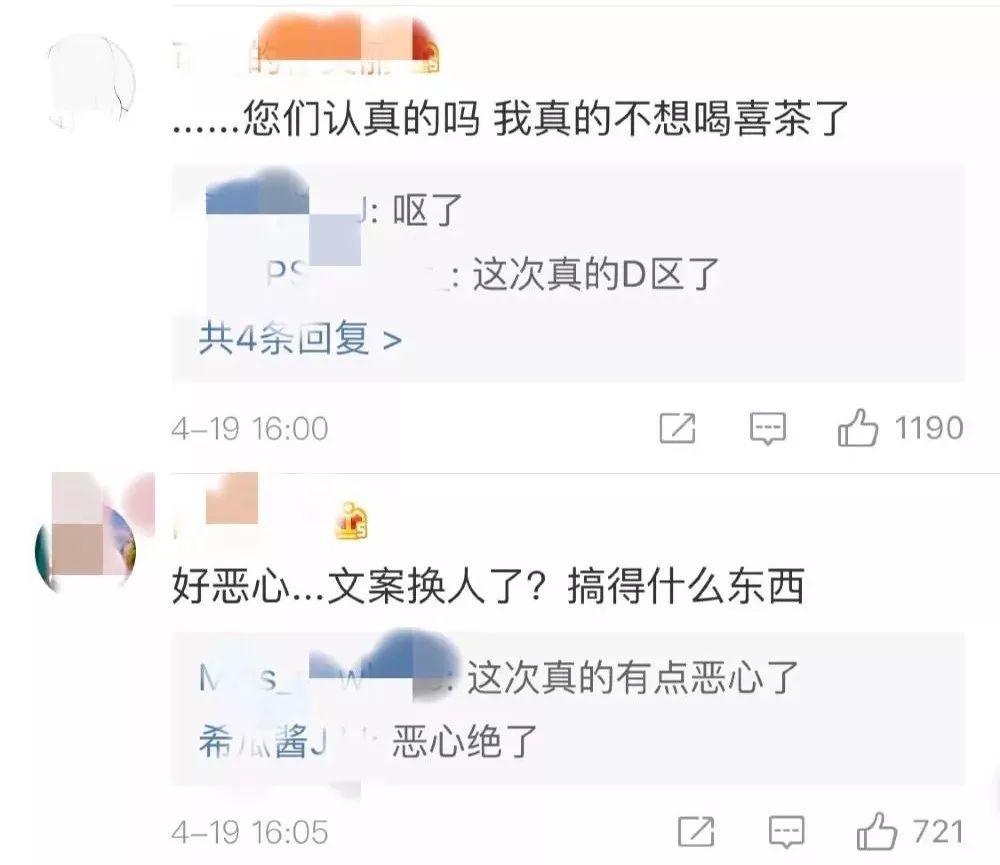Expand 共4条回复 replies
The height and width of the screenshot is (865, 1000).
(300, 339)
